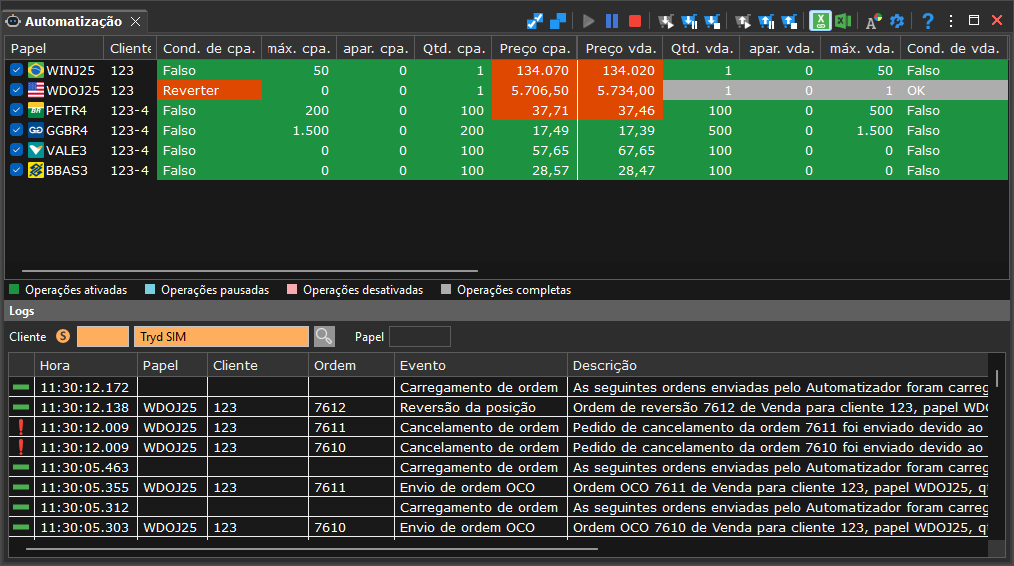Deselect all operations icon in toolbar

pos(557,21)
